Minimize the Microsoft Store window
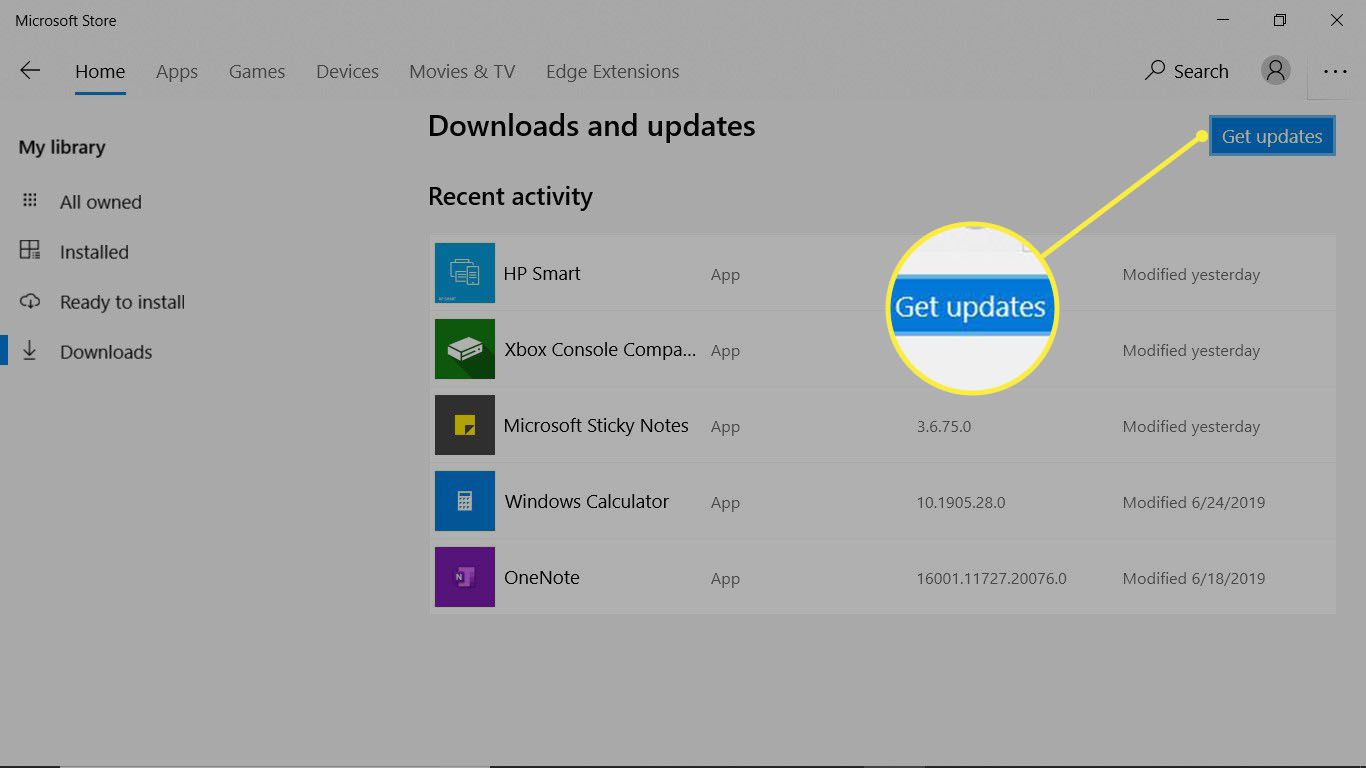Image resolution: width=1366 pixels, height=768 pixels. (1223, 20)
